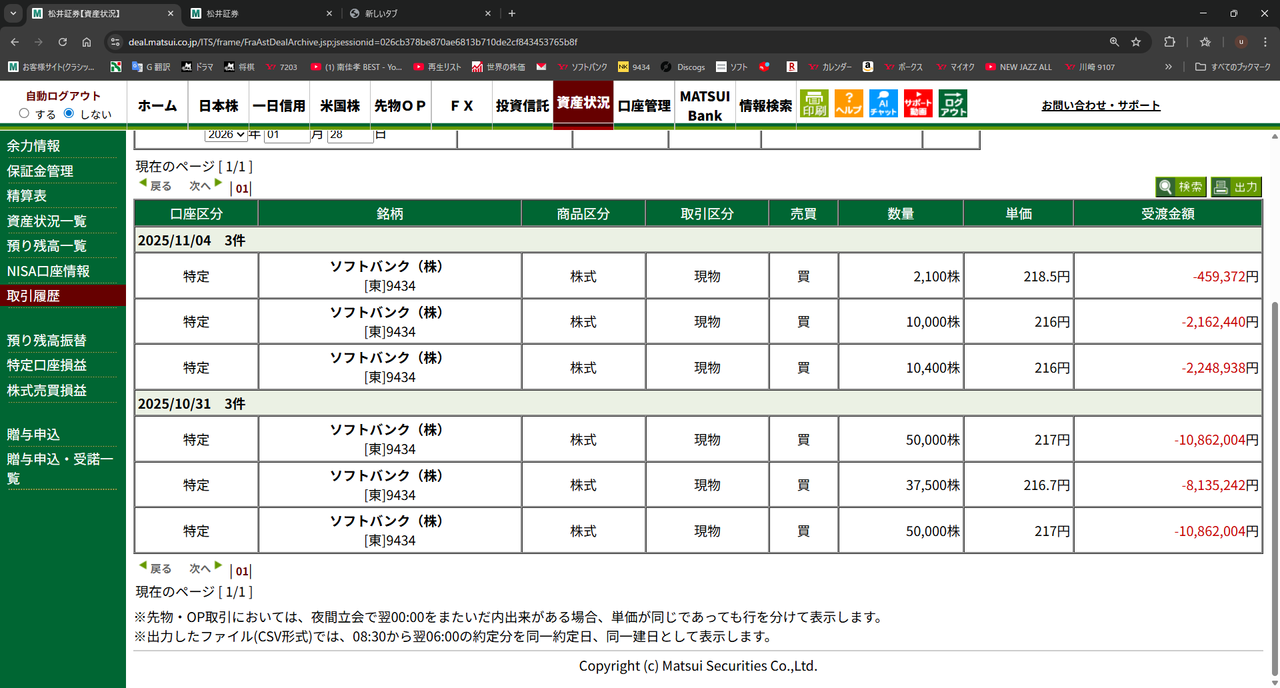The image size is (1280, 688).
Task: Open the year dropdown showing 2026
Action: pos(226,134)
